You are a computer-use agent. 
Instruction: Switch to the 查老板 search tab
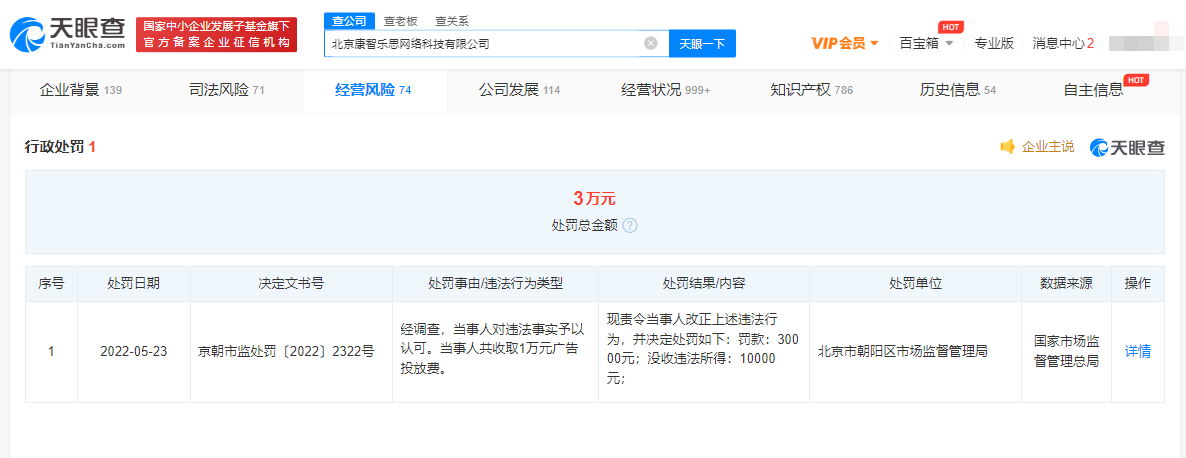point(401,21)
